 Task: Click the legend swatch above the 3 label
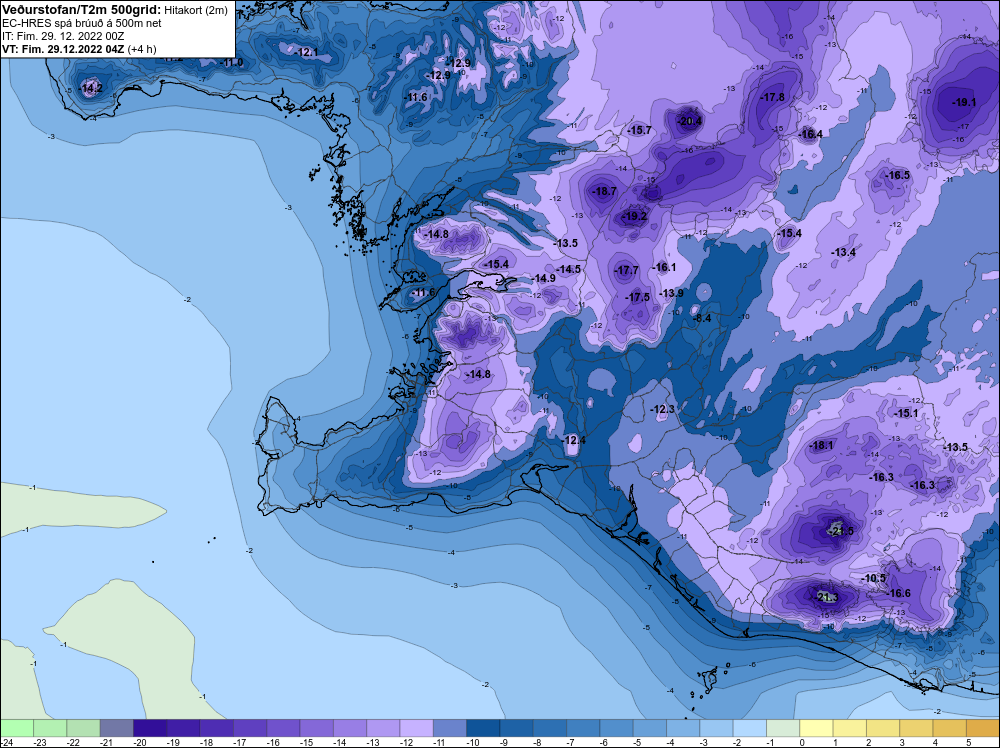coord(916,728)
